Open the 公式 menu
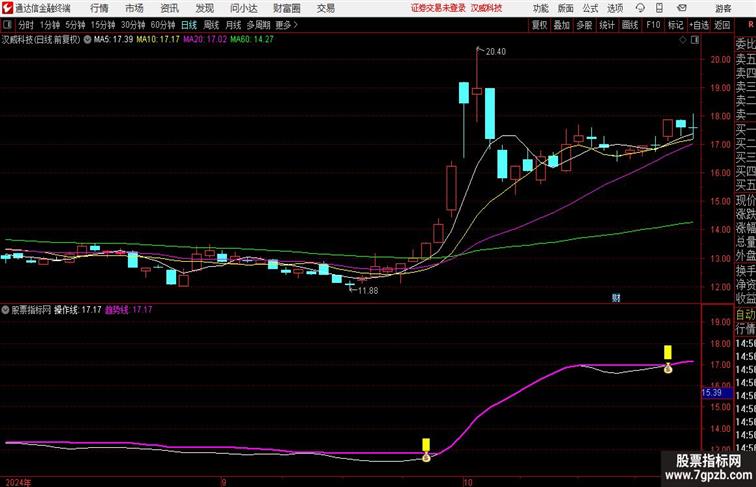 pos(590,8)
